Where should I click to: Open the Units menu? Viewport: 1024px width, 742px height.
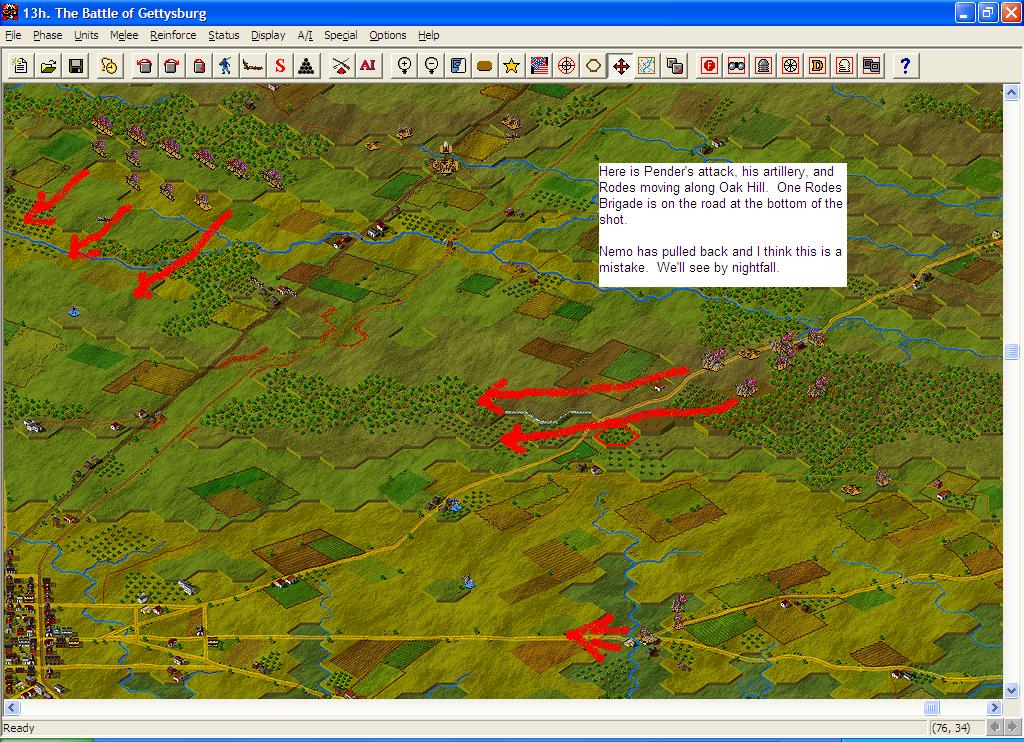(86, 35)
